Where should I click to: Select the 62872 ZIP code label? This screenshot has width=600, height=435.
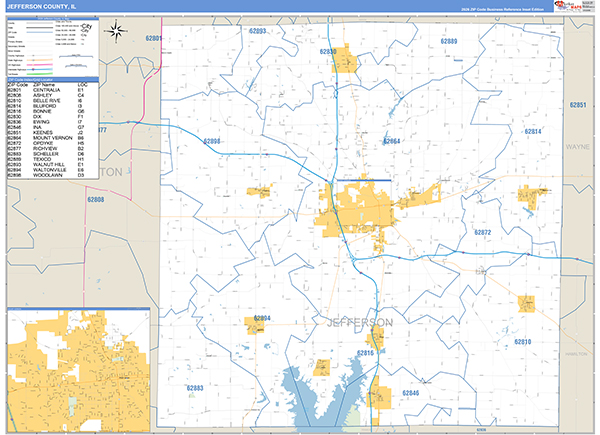[482, 232]
